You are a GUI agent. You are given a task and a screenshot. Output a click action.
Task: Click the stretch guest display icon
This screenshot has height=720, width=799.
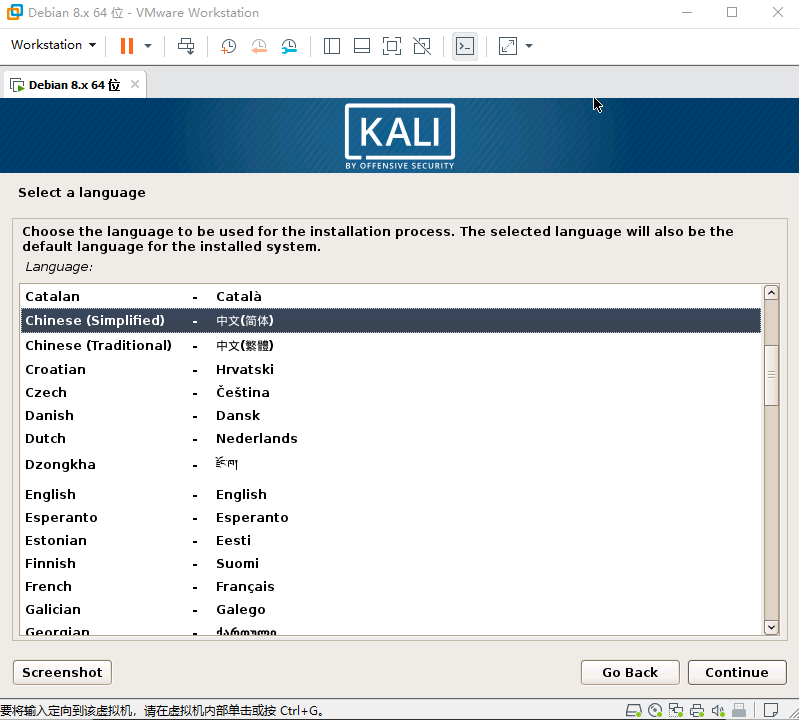[x=508, y=46]
